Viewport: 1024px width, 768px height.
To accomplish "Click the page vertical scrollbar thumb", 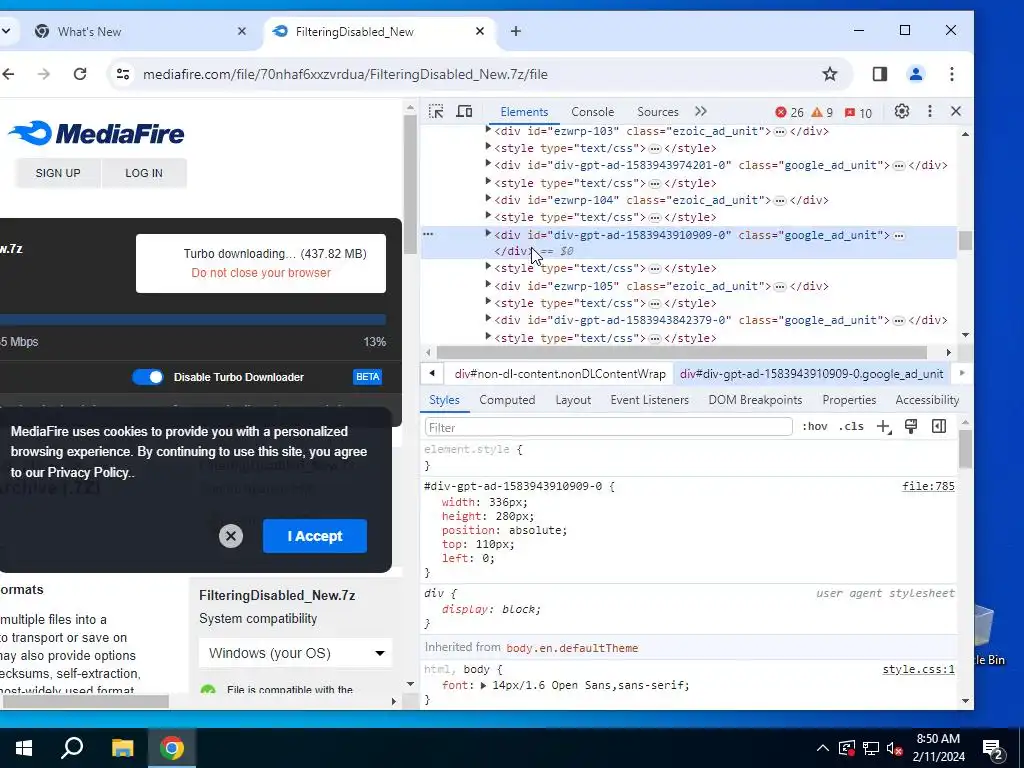I will (410, 185).
